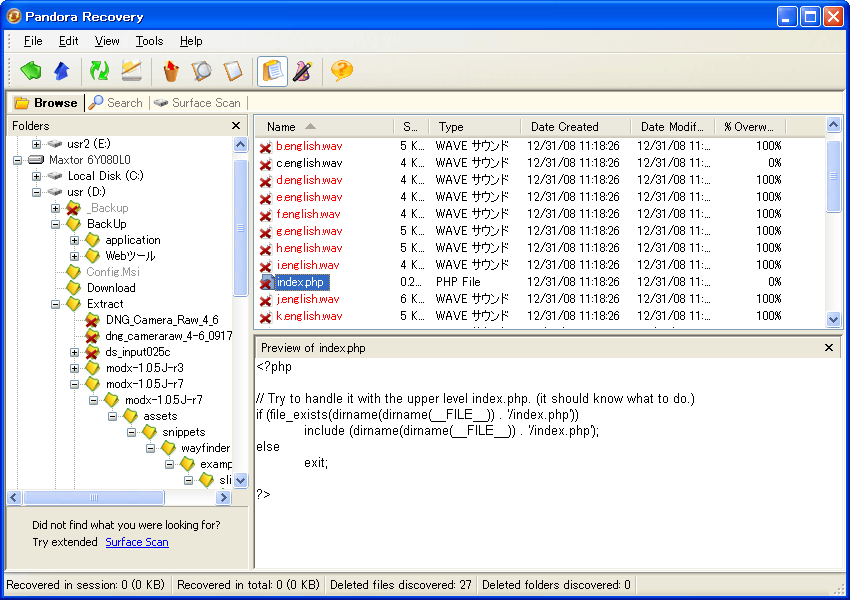Viewport: 850px width, 600px height.
Task: Collapse the usr (D:) drive node
Action: [x=36, y=192]
